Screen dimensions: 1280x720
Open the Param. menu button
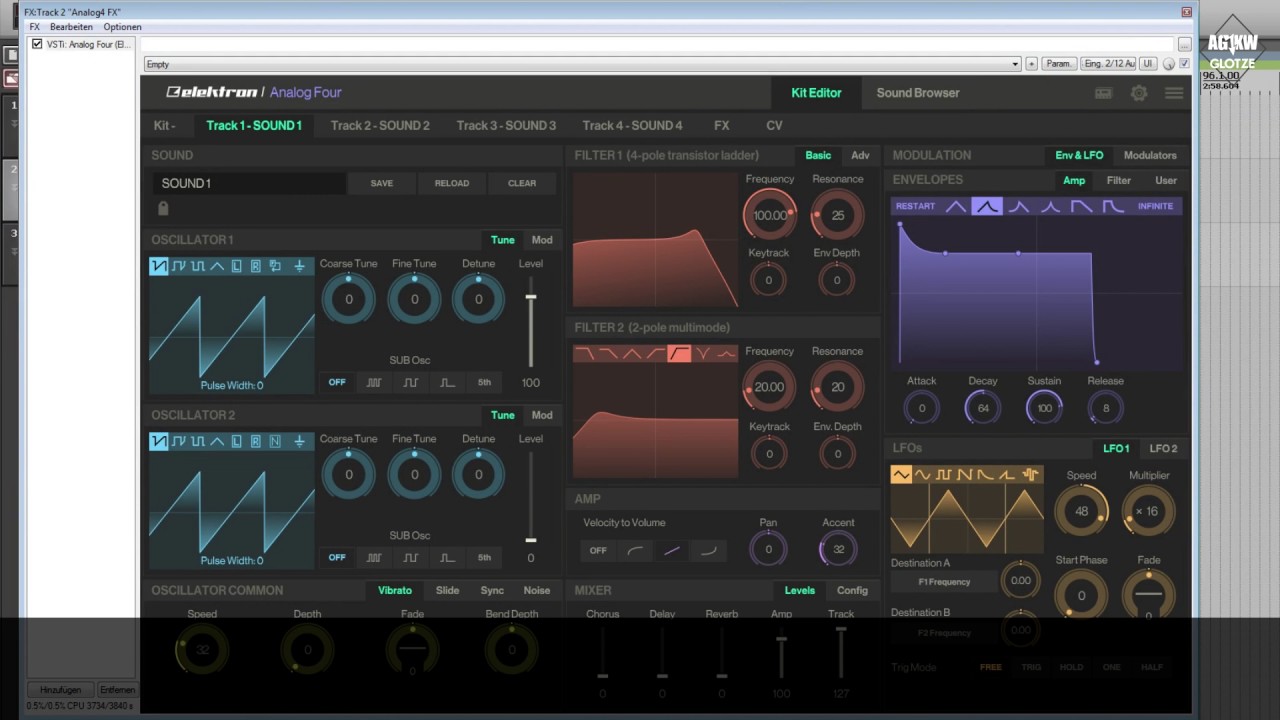[x=1058, y=64]
